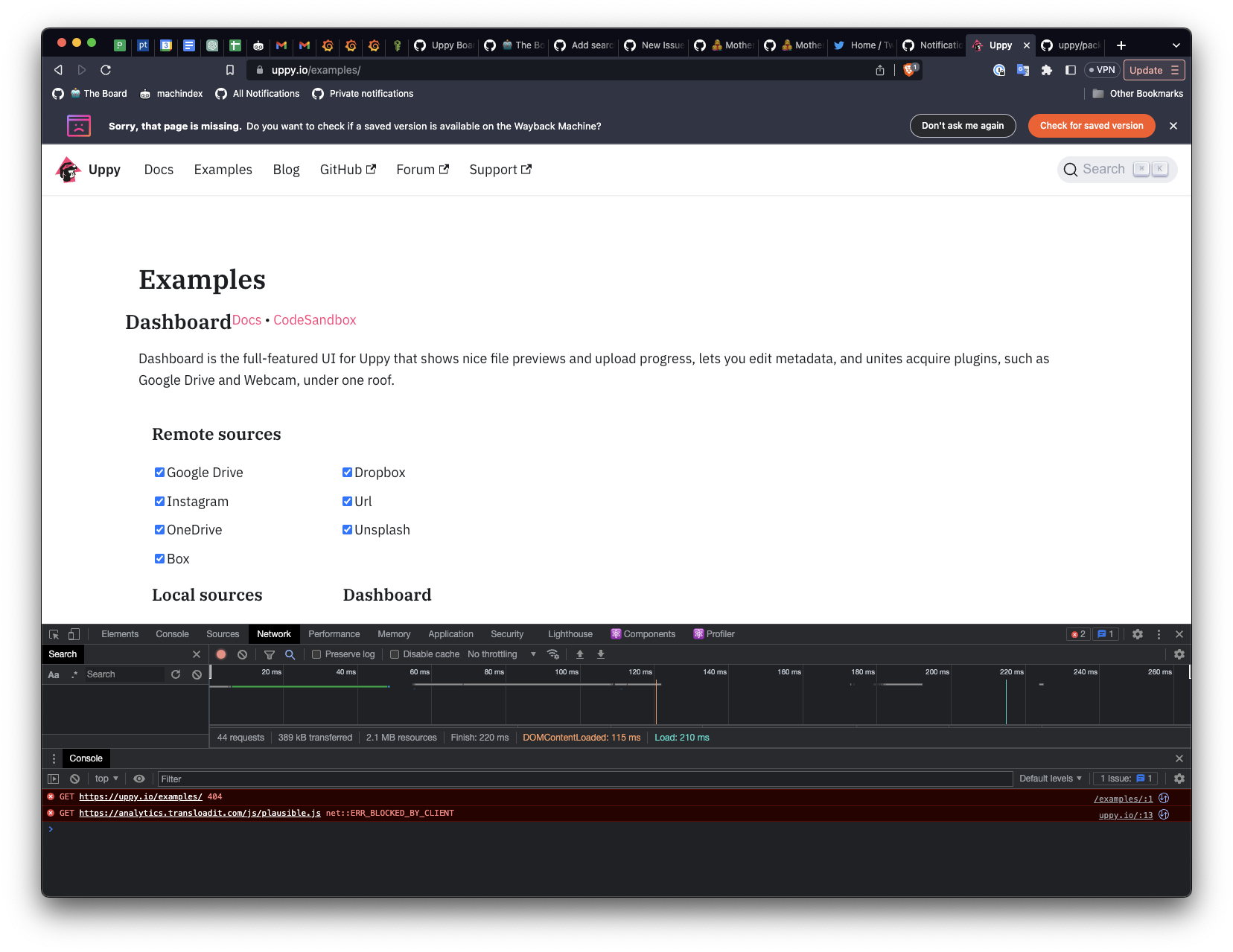
Task: Enable the Disable cache checkbox
Action: (x=395, y=654)
